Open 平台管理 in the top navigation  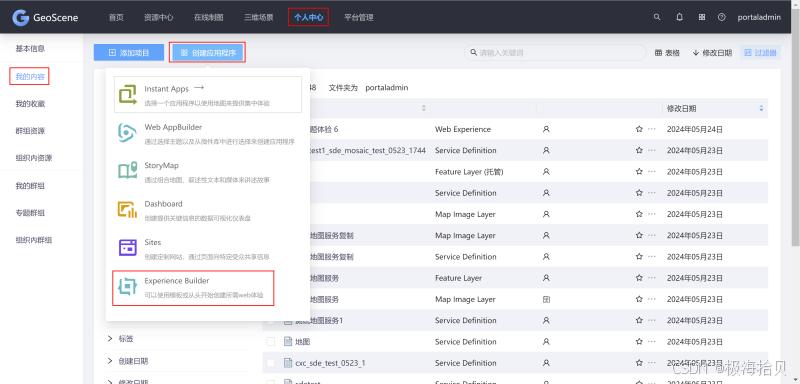[359, 17]
